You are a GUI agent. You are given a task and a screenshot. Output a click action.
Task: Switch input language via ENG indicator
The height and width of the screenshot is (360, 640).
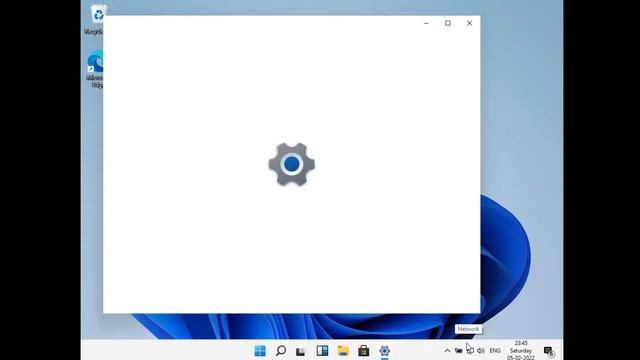pyautogui.click(x=495, y=351)
